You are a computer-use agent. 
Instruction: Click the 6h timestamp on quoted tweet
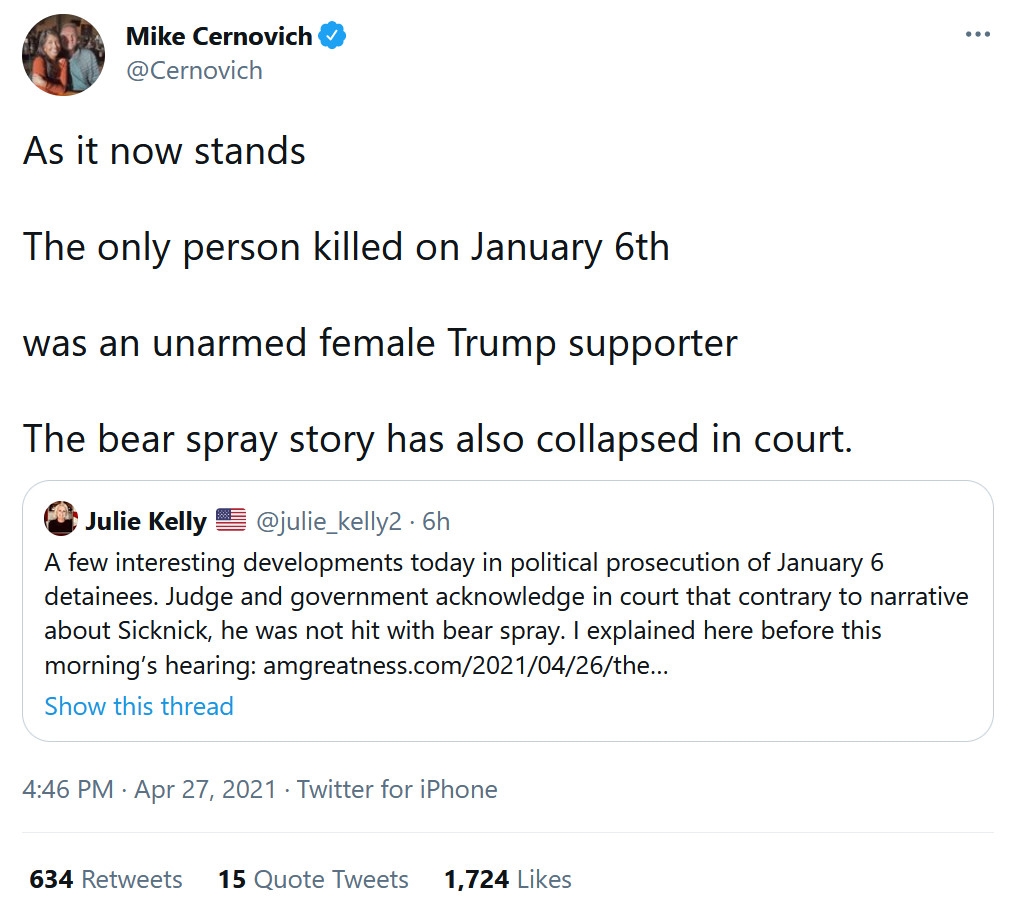pyautogui.click(x=436, y=521)
